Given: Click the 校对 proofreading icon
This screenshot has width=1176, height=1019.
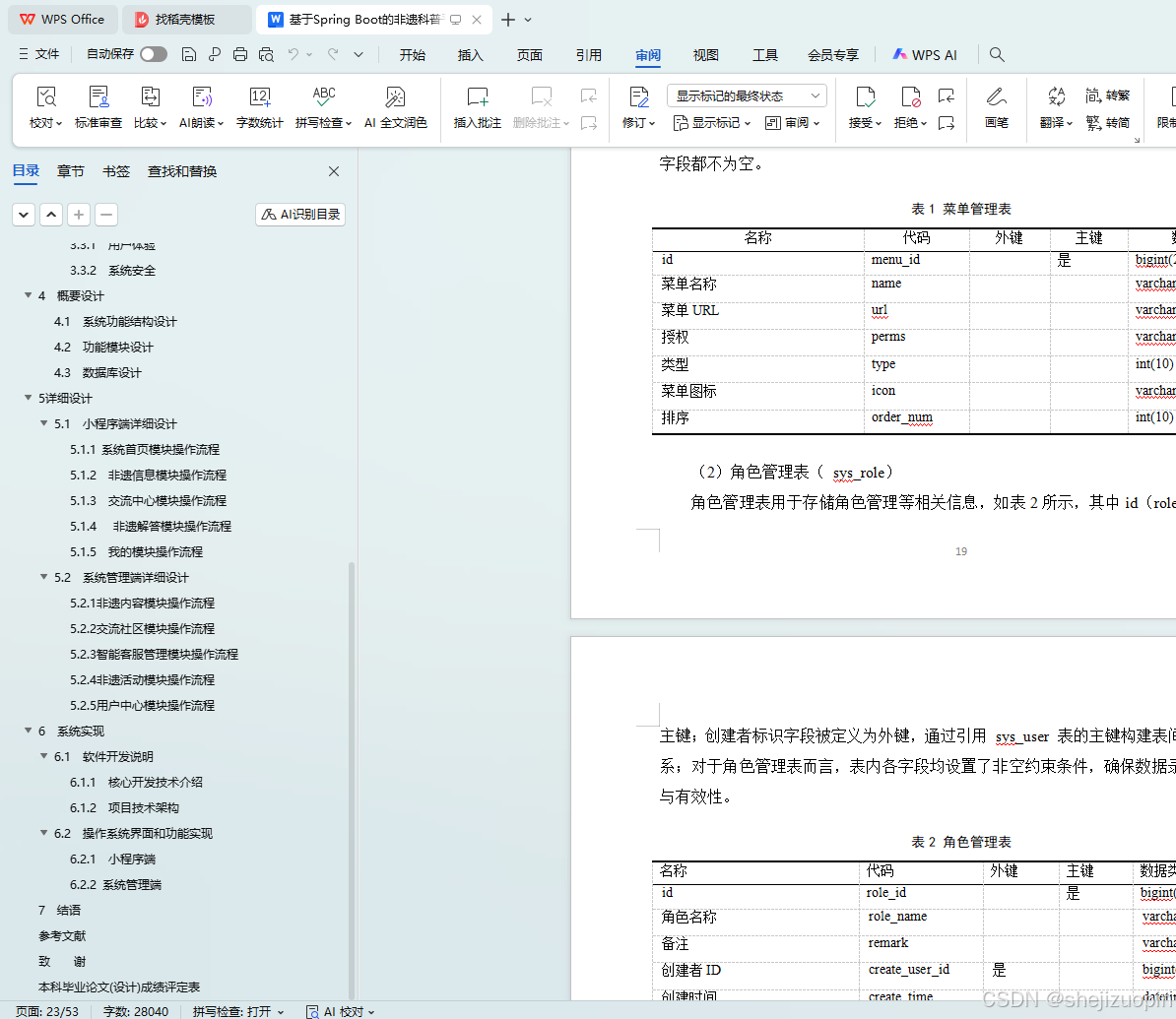Looking at the screenshot, I should point(45,96).
